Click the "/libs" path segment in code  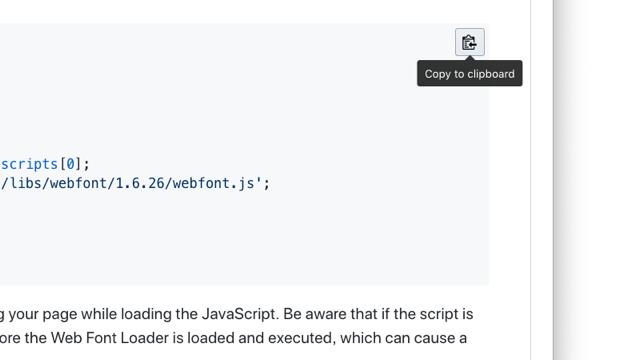click(21, 183)
